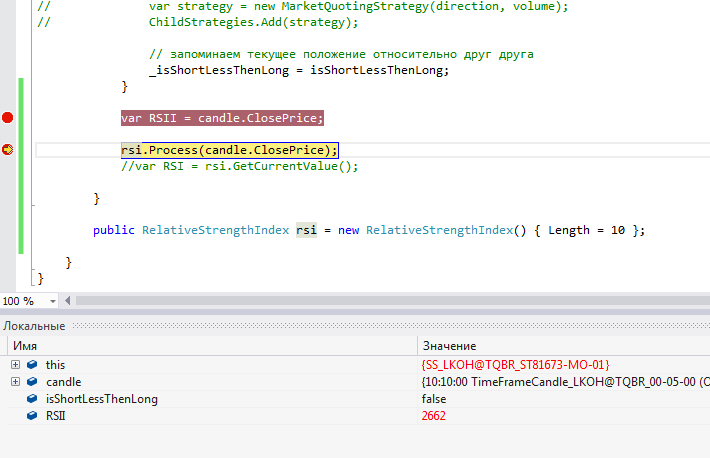
Task: Click the variable icon beside isShortLessThenLong
Action: coord(32,399)
